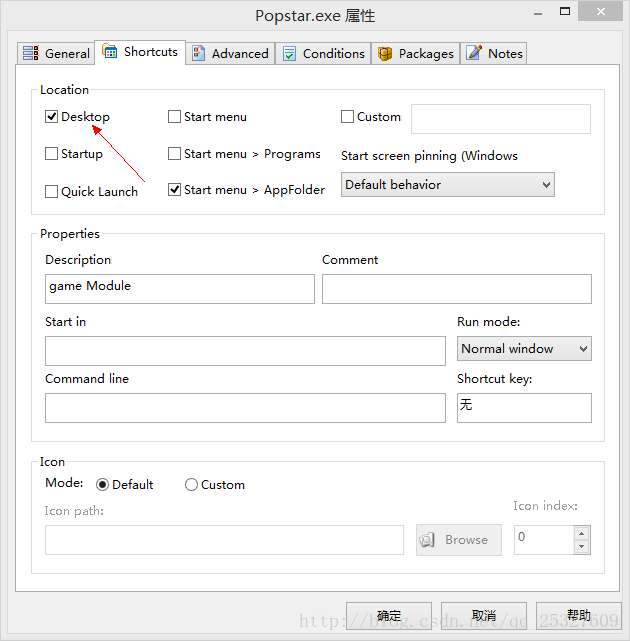Click the Advanced tab document icon
The width and height of the screenshot is (630, 641).
click(198, 53)
